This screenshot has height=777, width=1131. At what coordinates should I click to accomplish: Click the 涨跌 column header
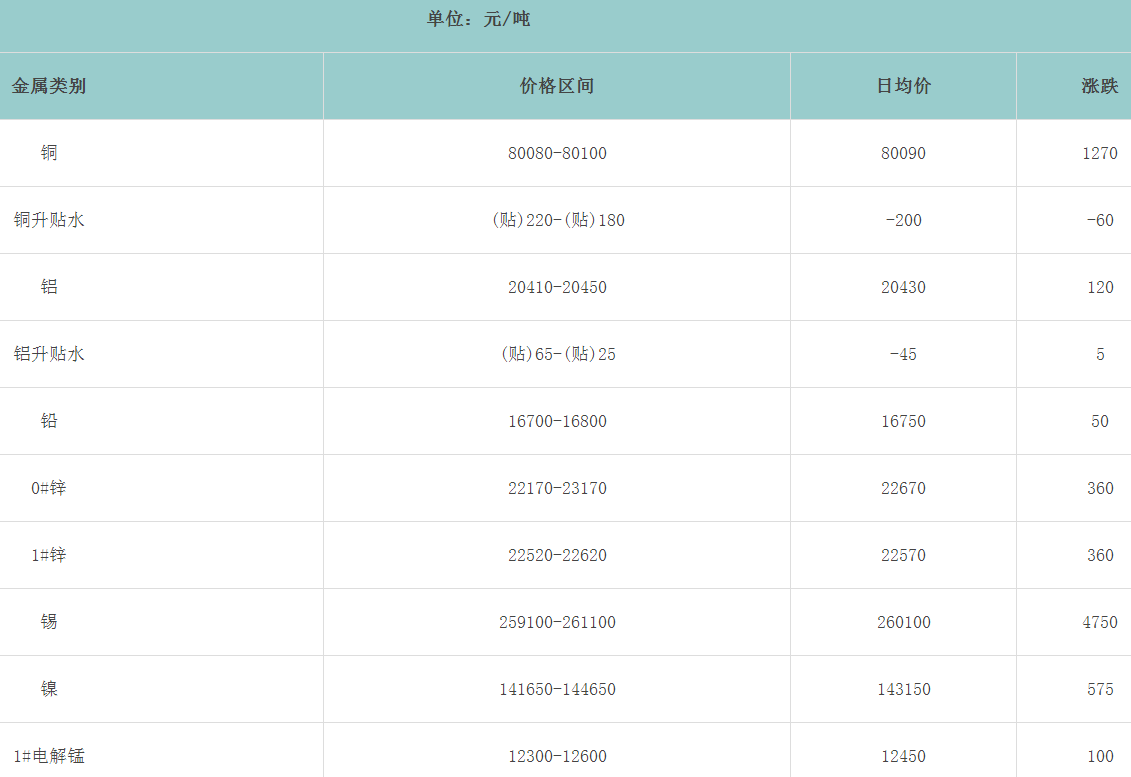pyautogui.click(x=1099, y=86)
